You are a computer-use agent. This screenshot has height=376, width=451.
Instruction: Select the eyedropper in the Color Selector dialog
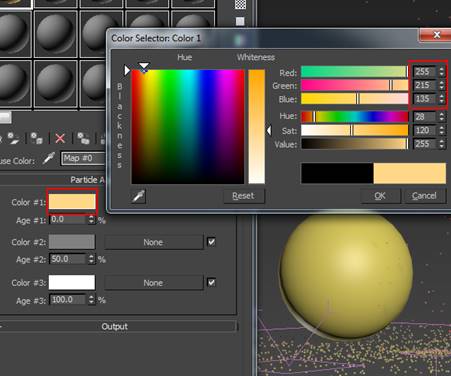coord(139,196)
